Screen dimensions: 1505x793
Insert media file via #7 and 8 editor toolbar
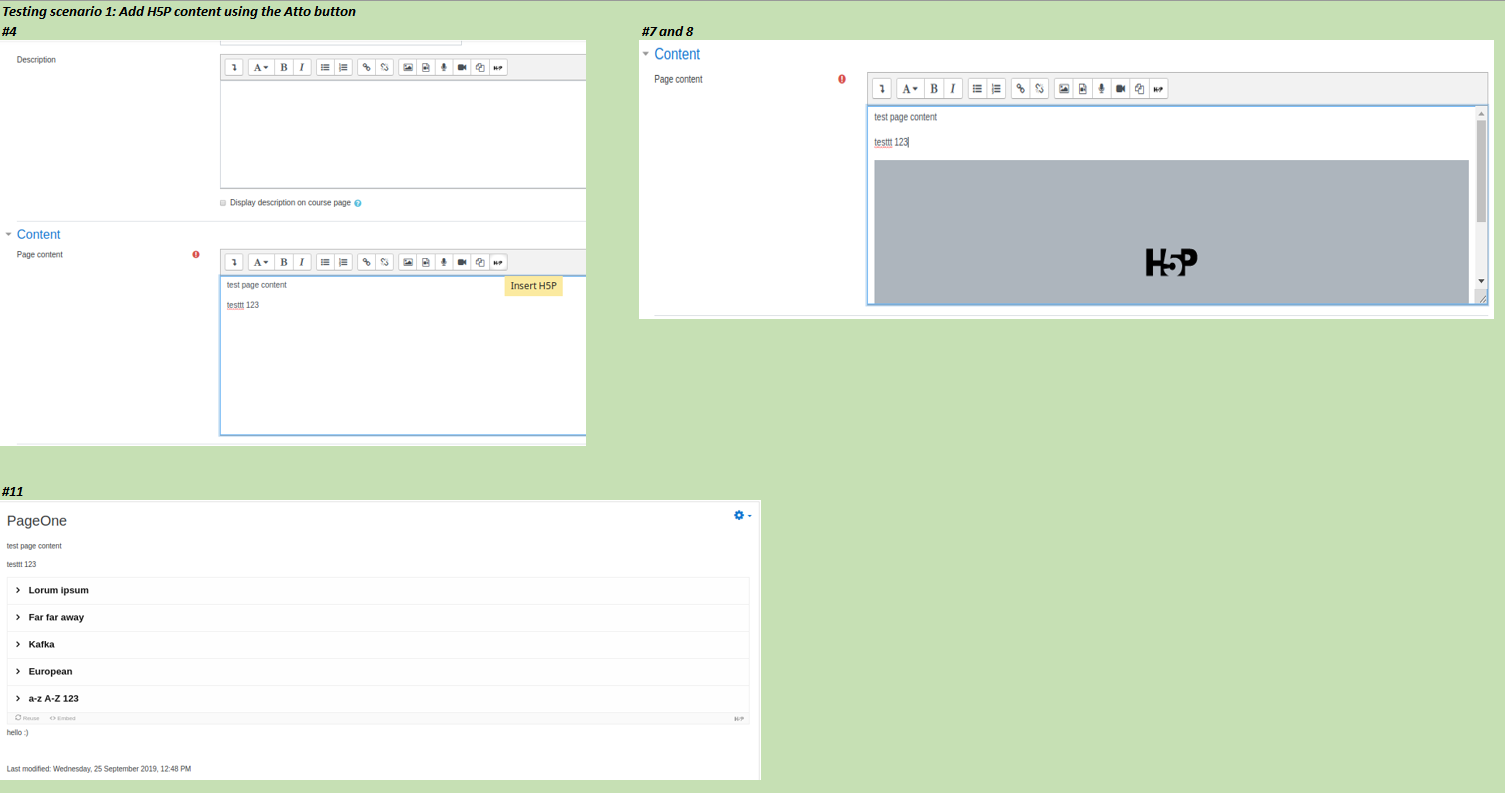[x=1083, y=89]
